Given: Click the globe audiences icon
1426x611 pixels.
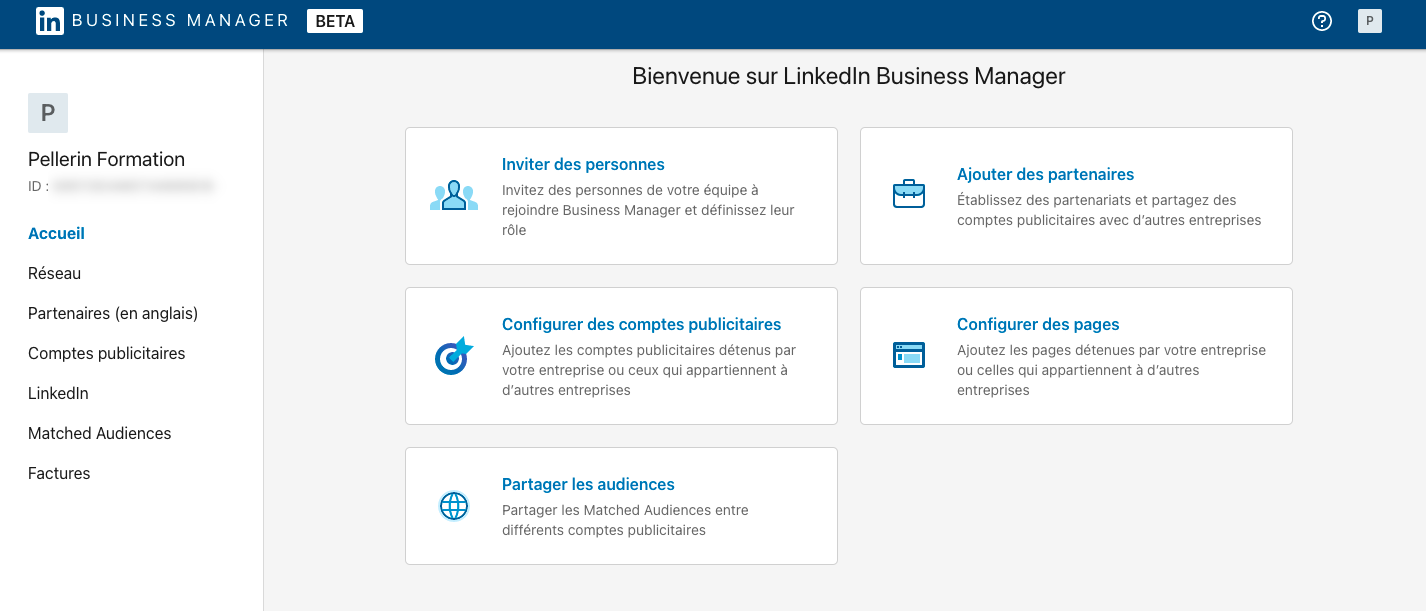Looking at the screenshot, I should pos(454,506).
